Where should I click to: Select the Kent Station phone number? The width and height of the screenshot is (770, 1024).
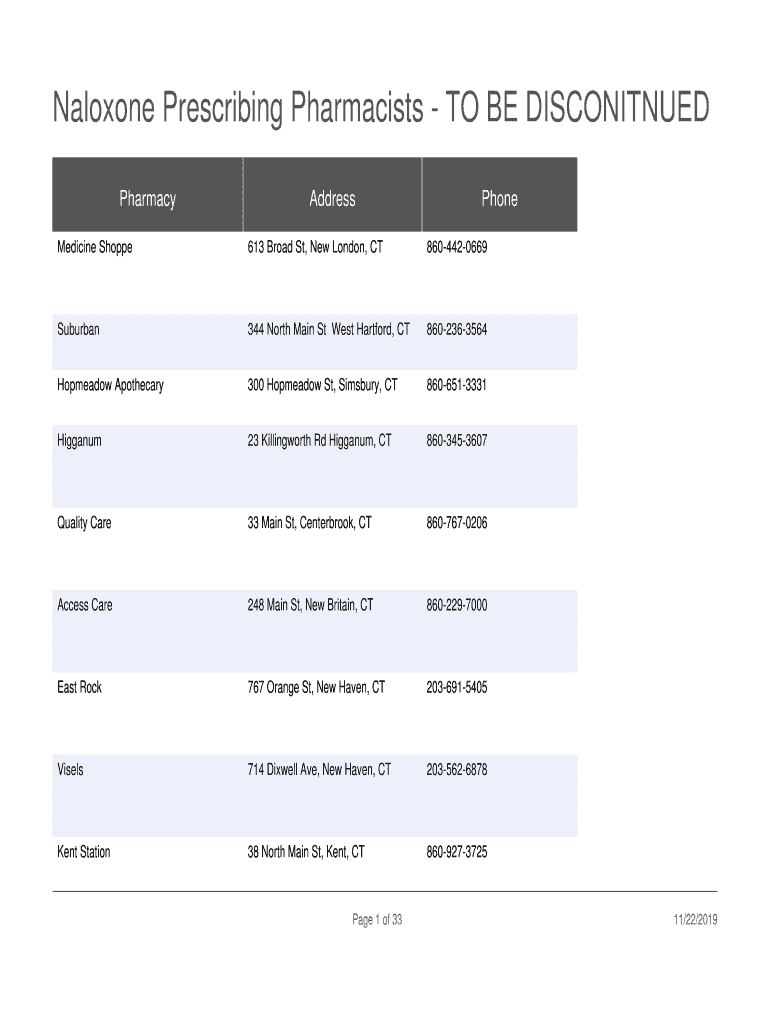[457, 853]
